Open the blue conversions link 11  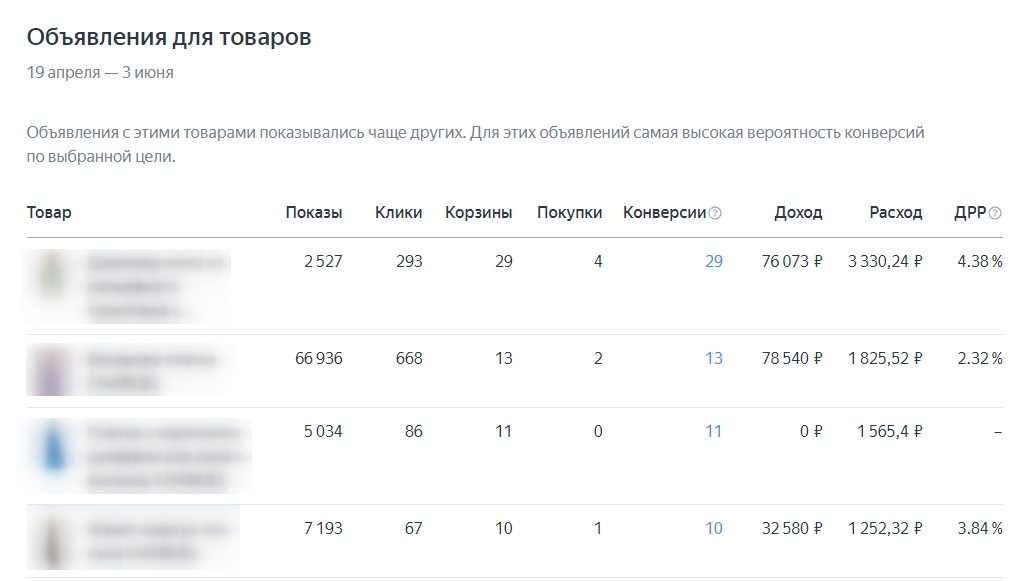[x=713, y=432]
